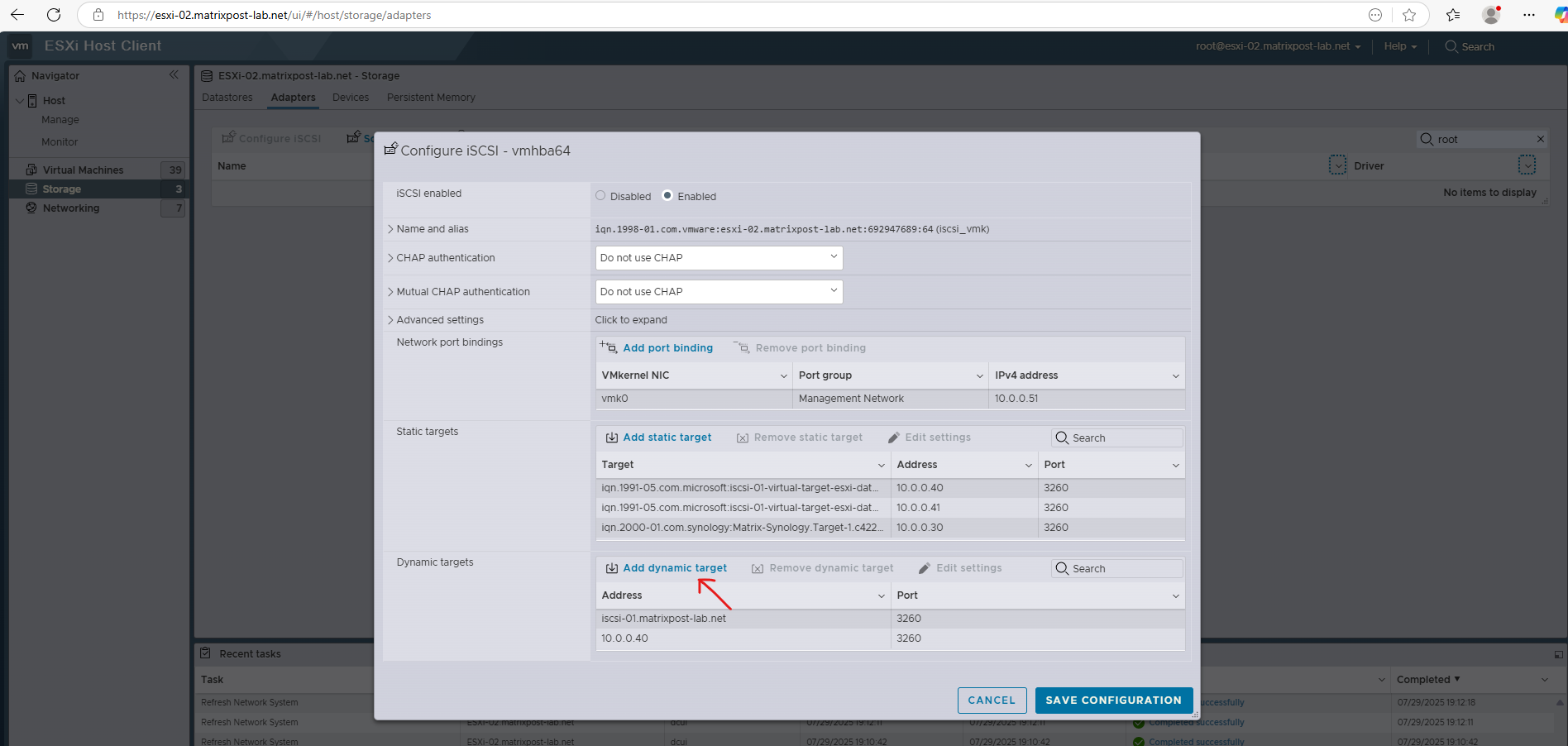Click the Search magnifier in the top bar

(1450, 46)
